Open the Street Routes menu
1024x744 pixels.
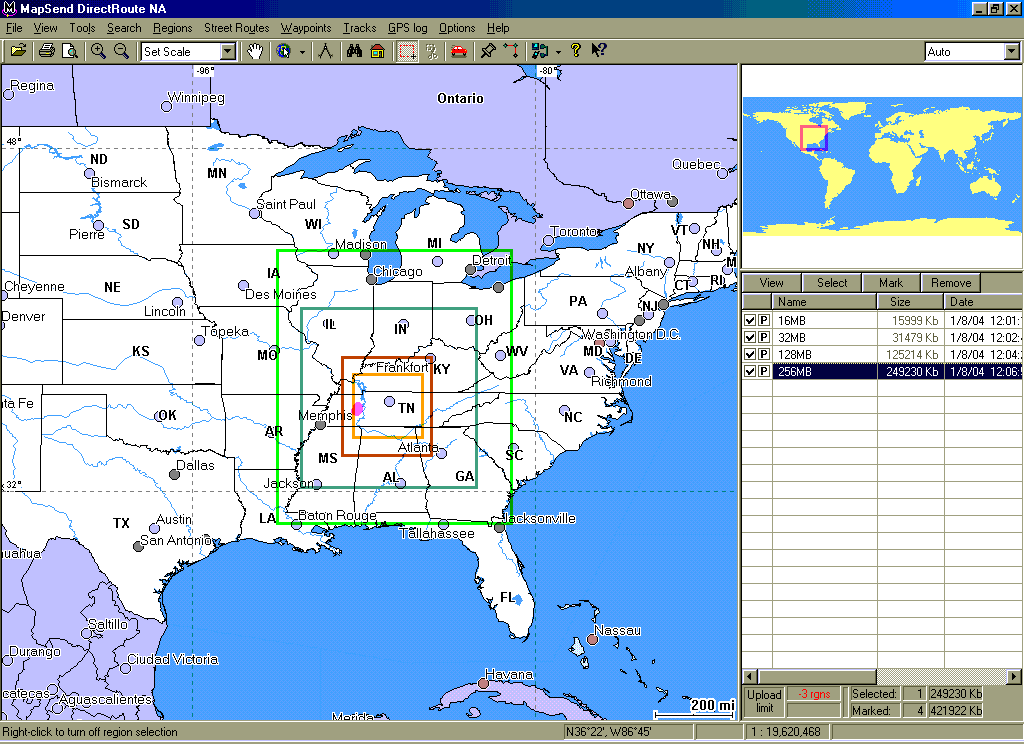(236, 28)
